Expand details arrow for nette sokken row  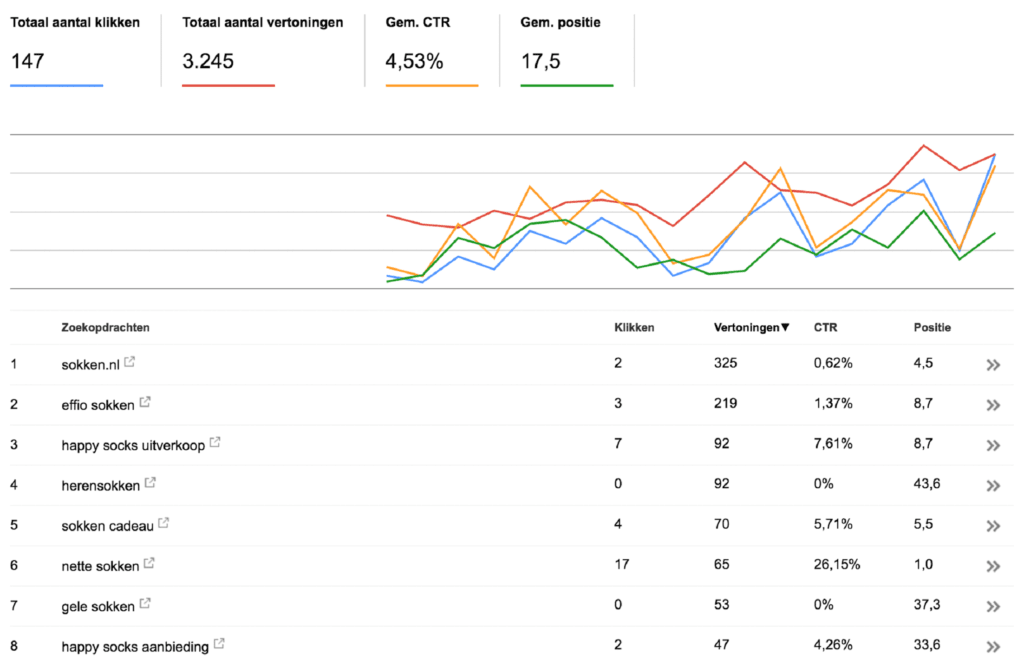tap(992, 566)
